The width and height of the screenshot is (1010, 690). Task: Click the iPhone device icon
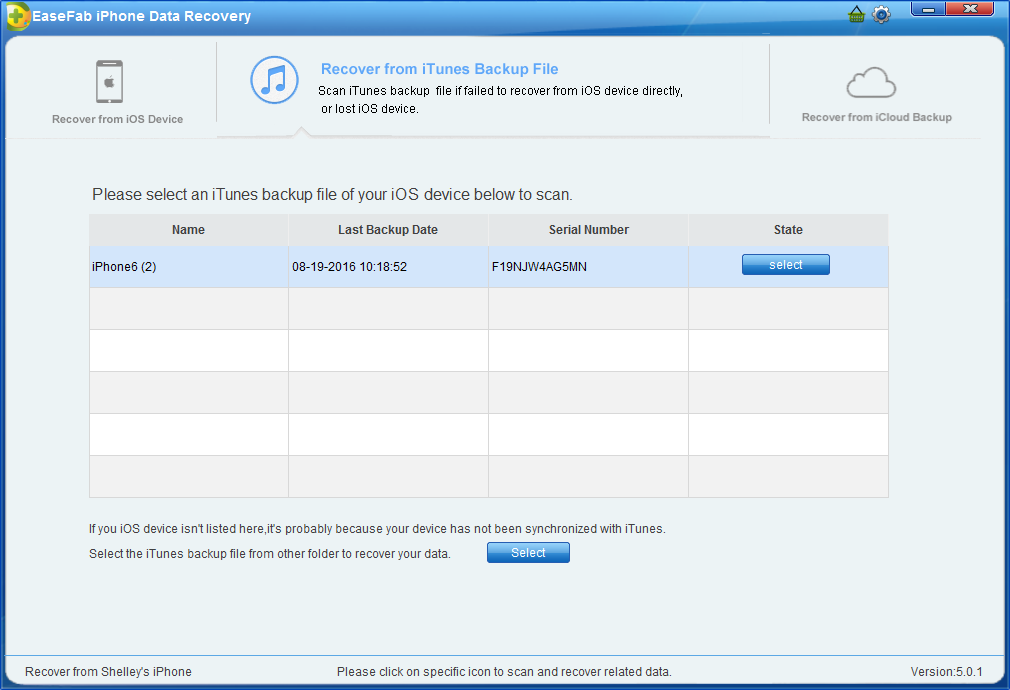pyautogui.click(x=110, y=82)
